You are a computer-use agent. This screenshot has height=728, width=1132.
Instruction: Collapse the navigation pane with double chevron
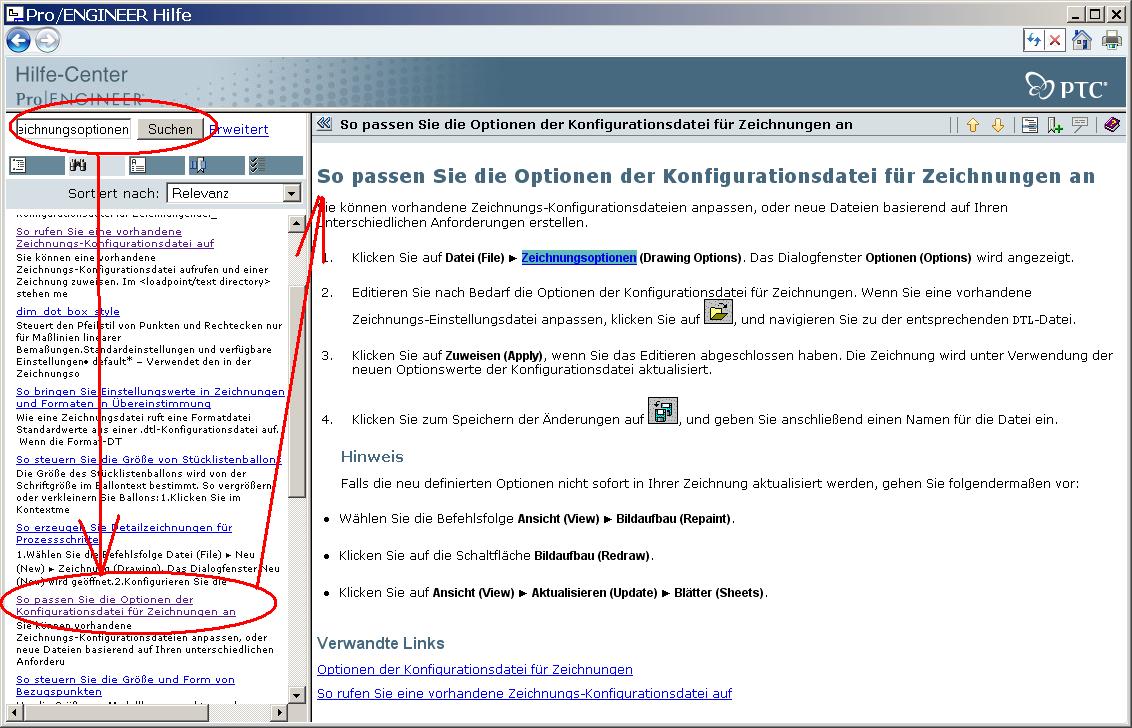tap(324, 124)
